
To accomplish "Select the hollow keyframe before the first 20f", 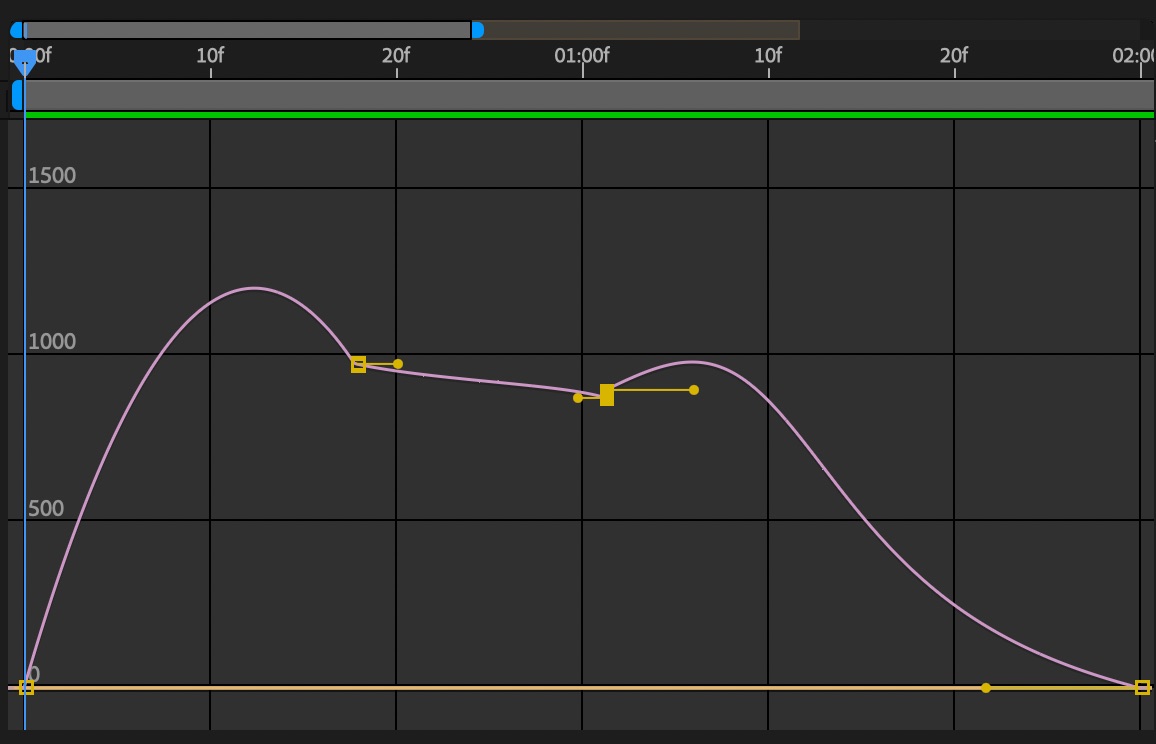I will click(358, 365).
